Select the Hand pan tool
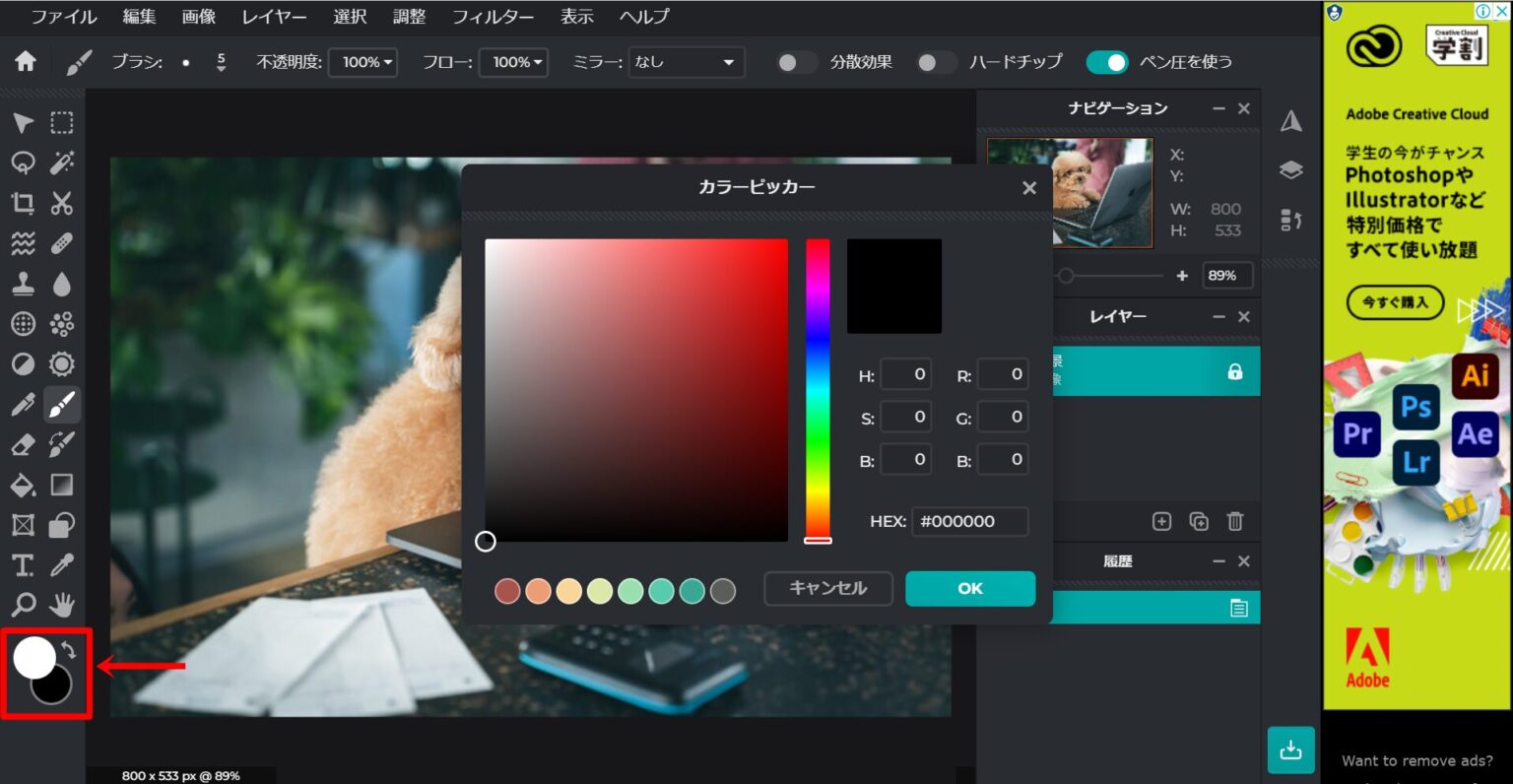The height and width of the screenshot is (784, 1513). point(62,605)
